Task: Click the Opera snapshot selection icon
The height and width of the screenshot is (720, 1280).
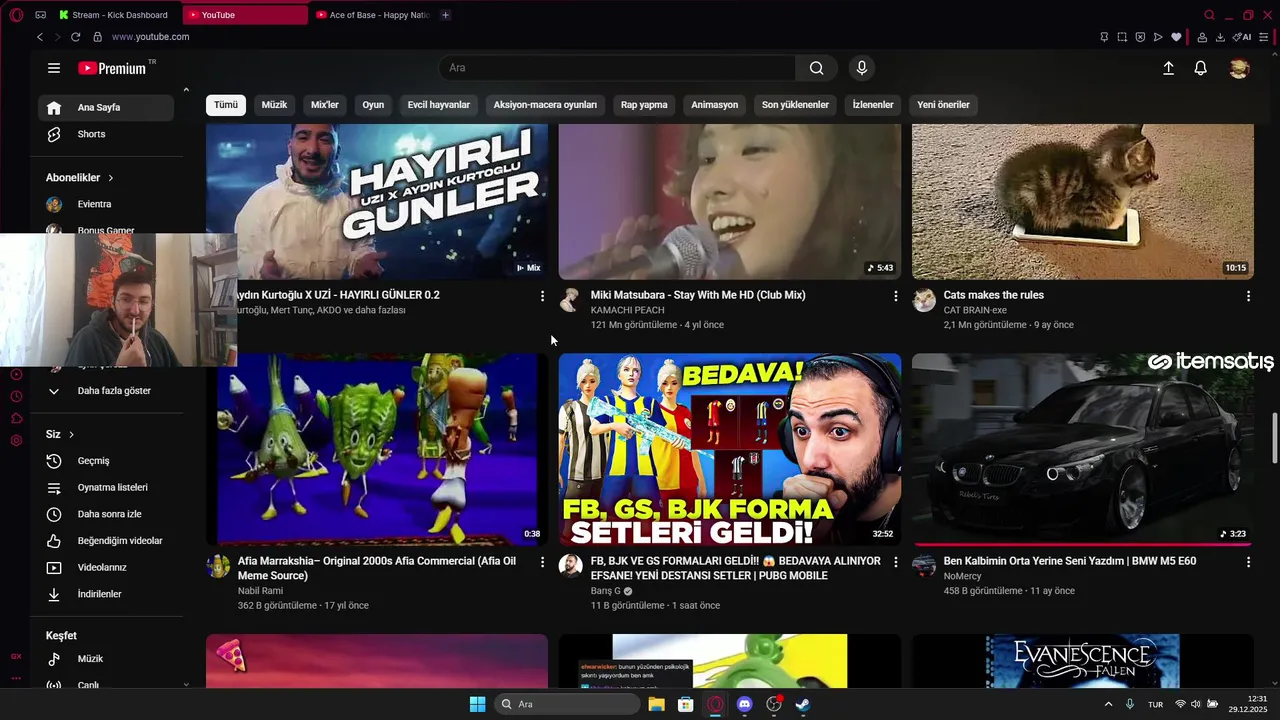Action: tap(1122, 37)
